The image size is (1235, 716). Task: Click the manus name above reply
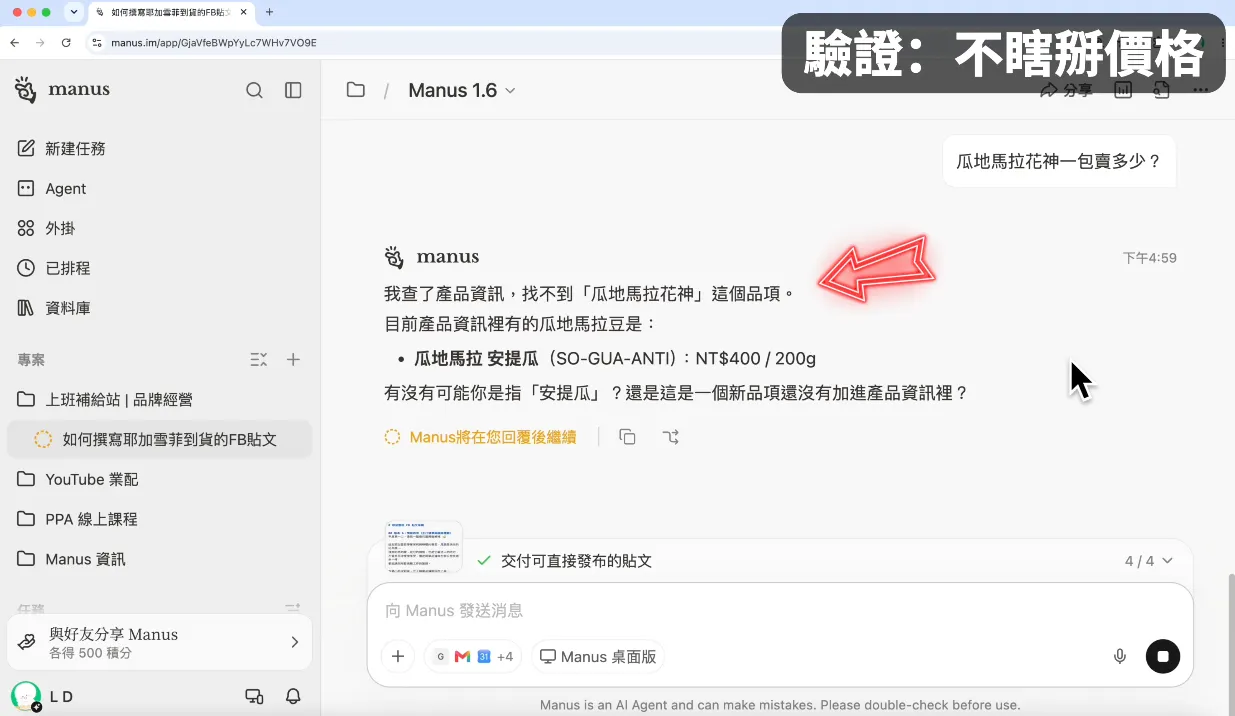(x=448, y=257)
